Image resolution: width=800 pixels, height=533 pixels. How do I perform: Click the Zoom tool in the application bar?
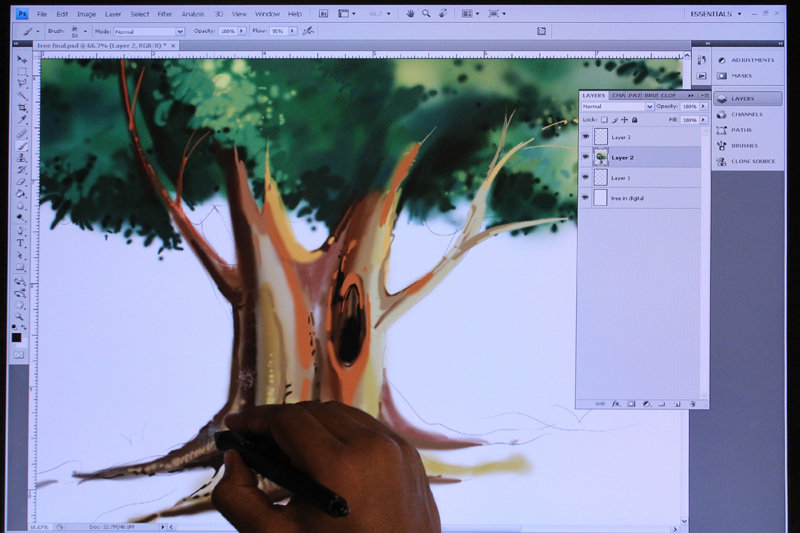[426, 14]
